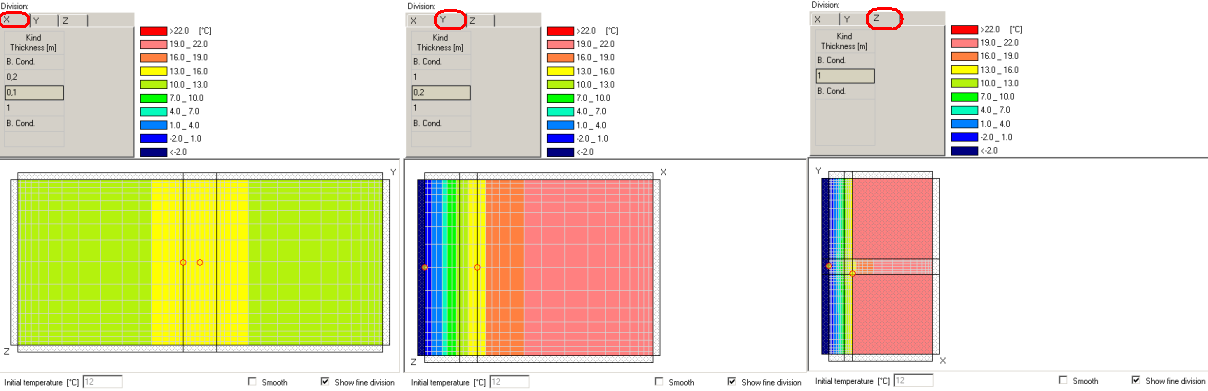Click the >22.0 red swatch in right legend
The image size is (1208, 391).
tap(964, 30)
